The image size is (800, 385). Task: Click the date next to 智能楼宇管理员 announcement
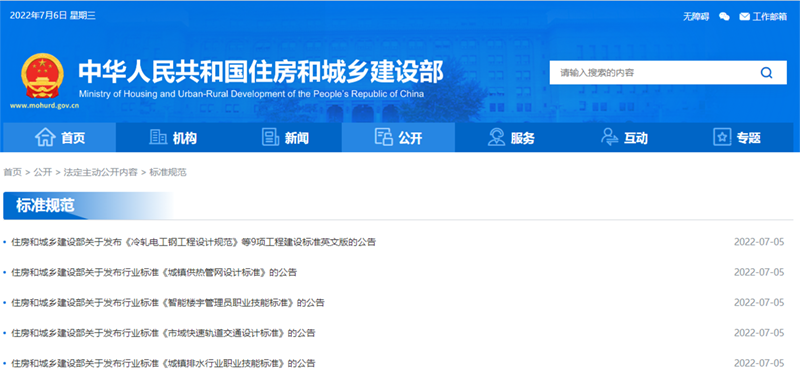(x=759, y=302)
